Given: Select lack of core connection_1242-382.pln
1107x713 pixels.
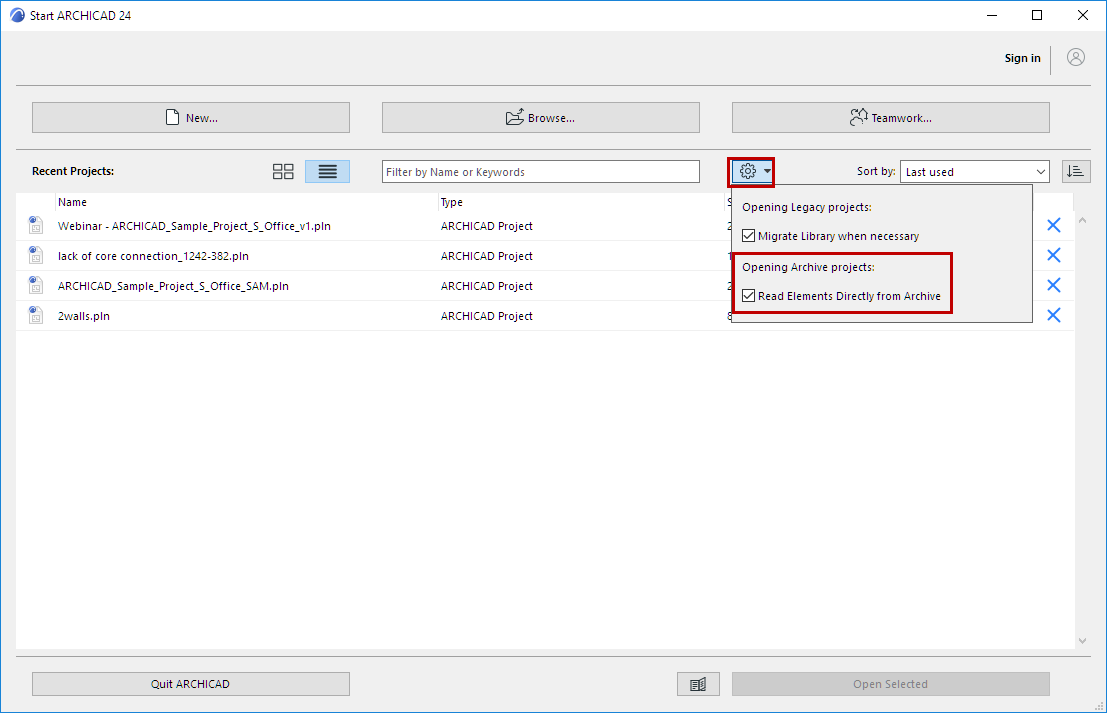Looking at the screenshot, I should point(153,256).
